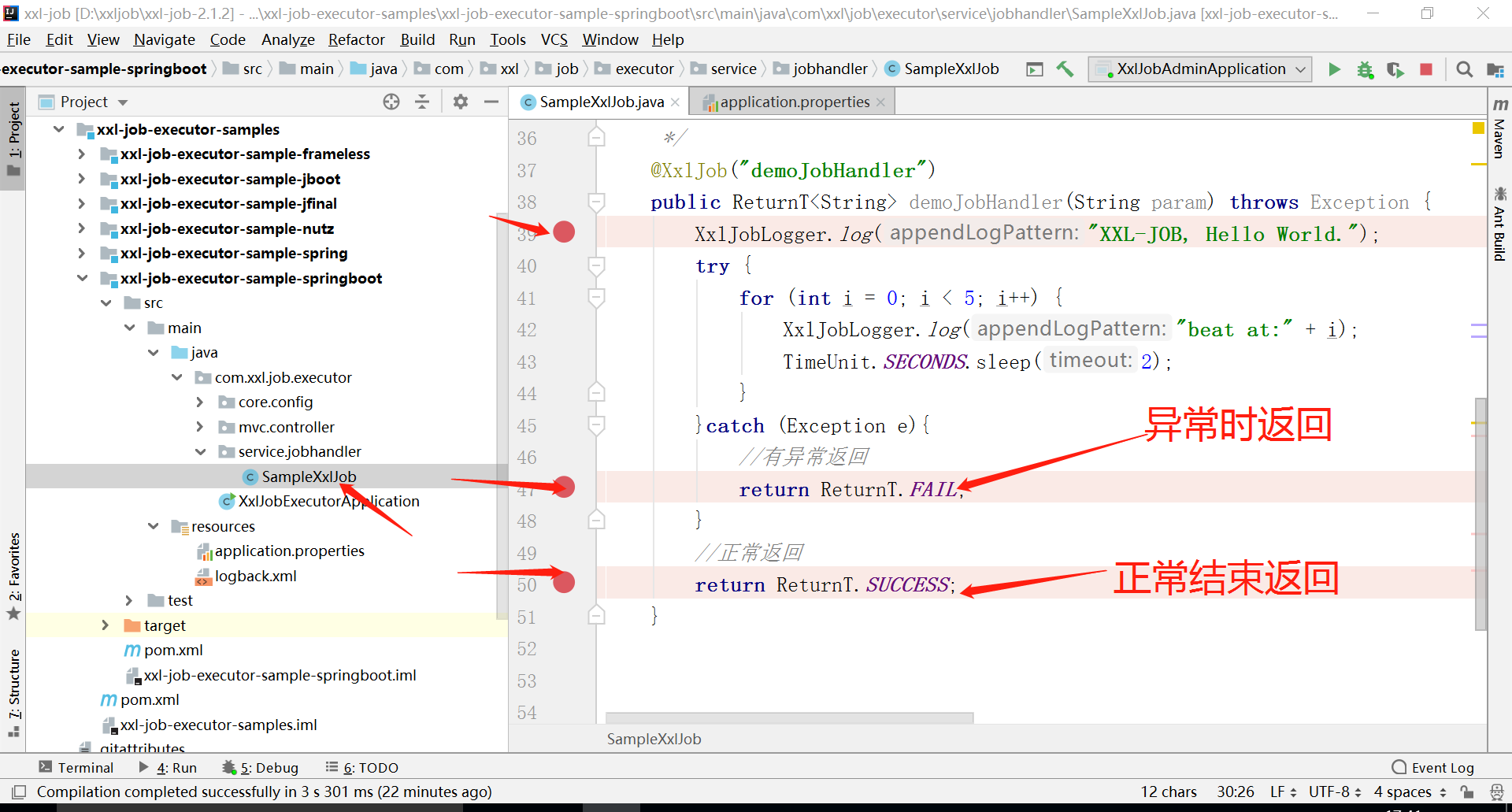
Task: Click fold end marker at line 51
Action: [596, 615]
